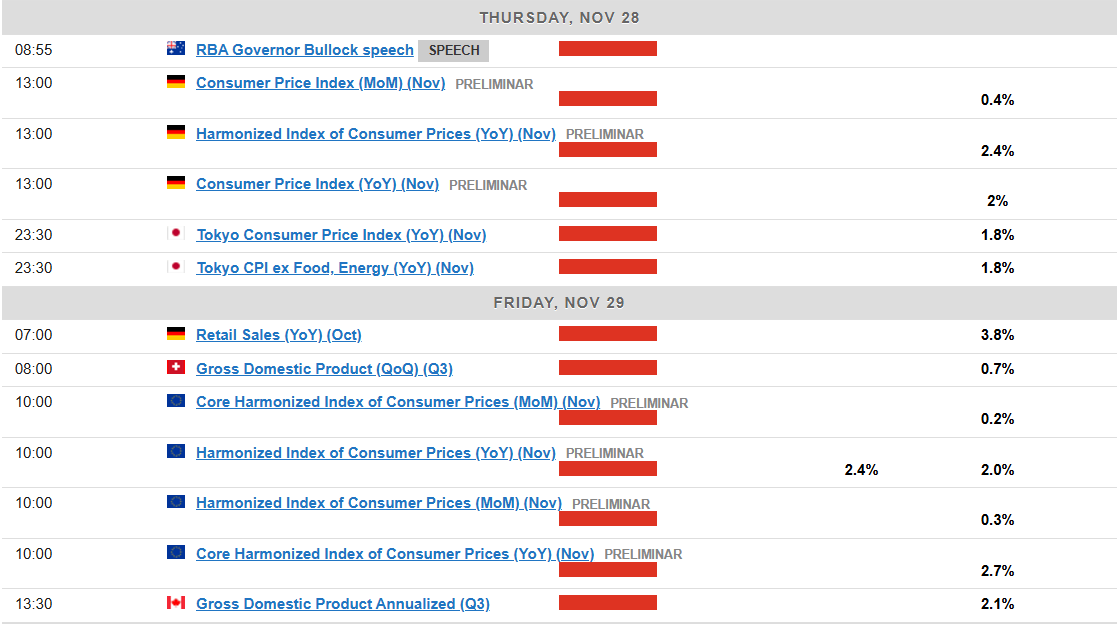Open the Tokyo Consumer Price Index (YoY) link
Viewport: 1118px width, 624px height.
click(x=341, y=235)
